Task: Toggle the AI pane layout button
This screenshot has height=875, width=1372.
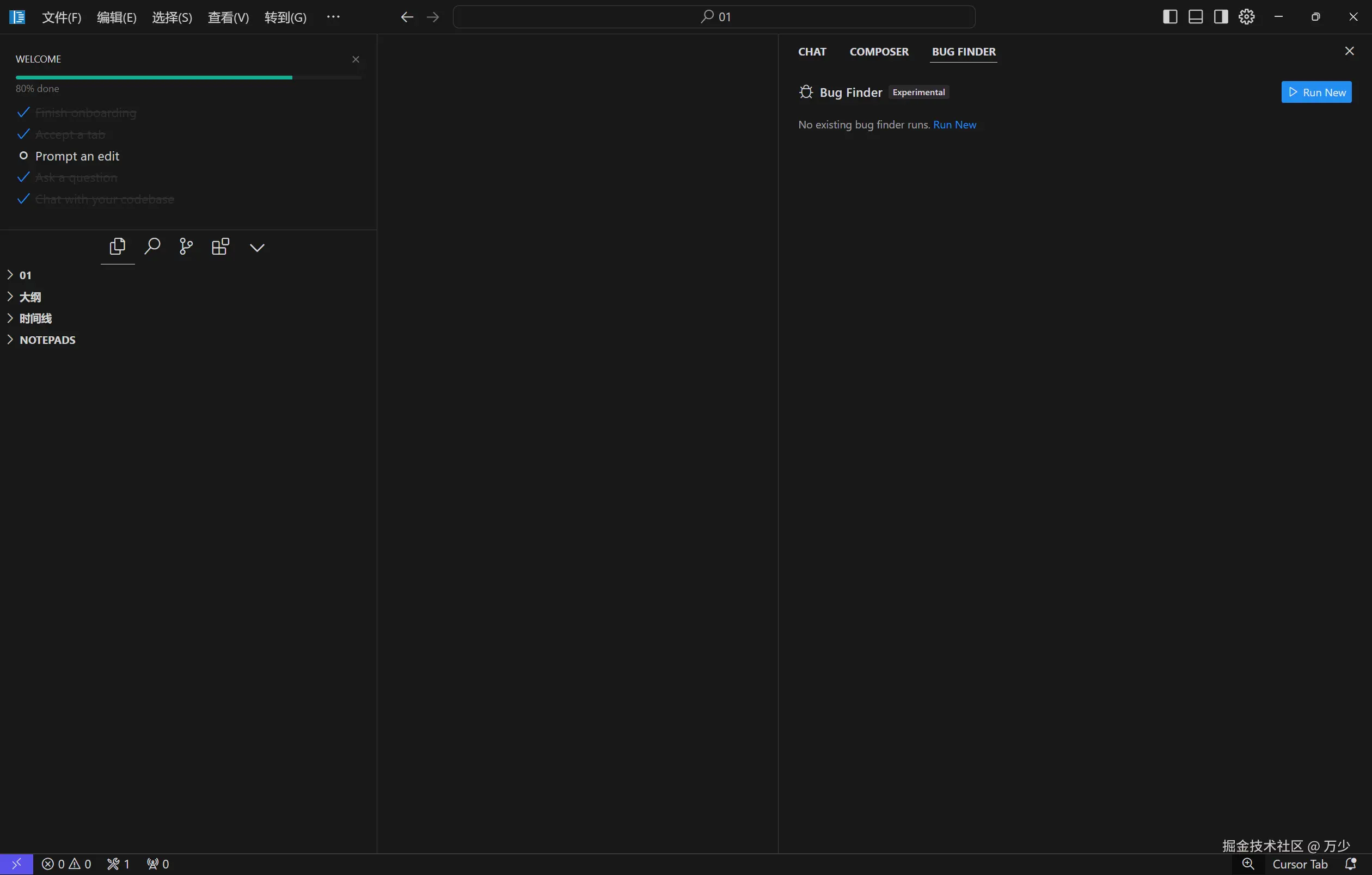Action: (x=1221, y=17)
